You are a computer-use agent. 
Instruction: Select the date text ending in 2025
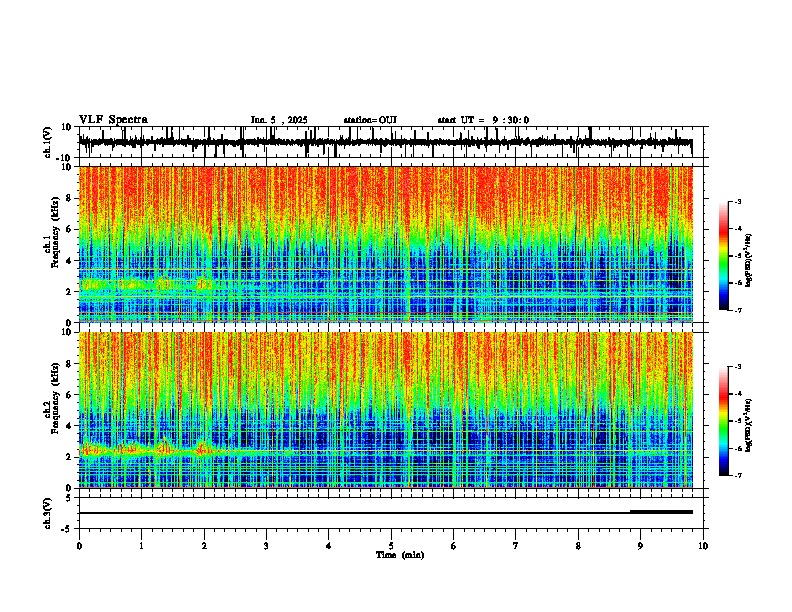pyautogui.click(x=279, y=120)
